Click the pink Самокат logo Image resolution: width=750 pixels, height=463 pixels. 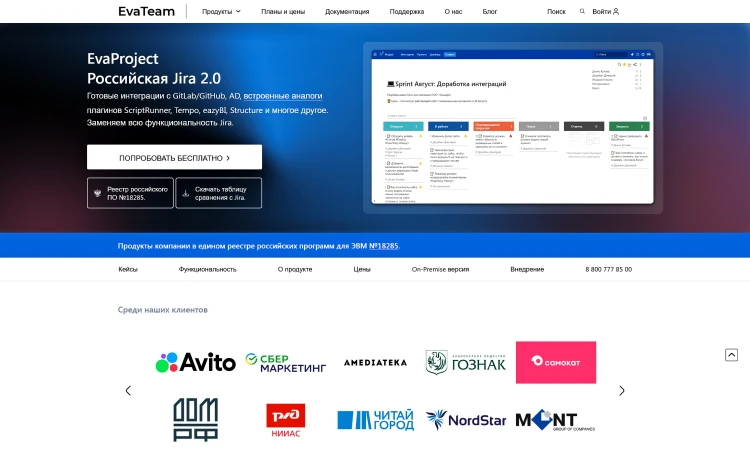(x=556, y=363)
